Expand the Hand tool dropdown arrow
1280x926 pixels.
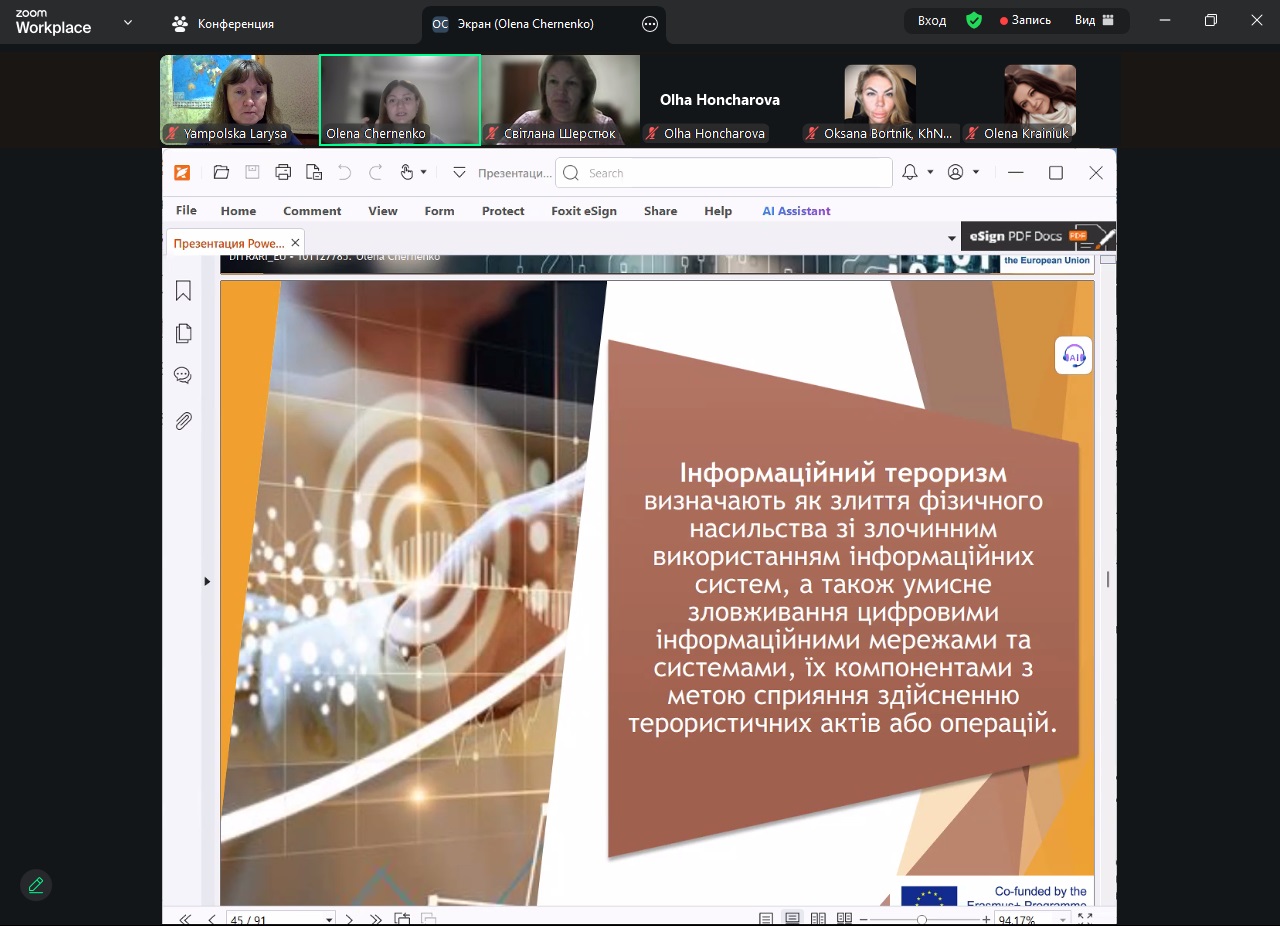(x=424, y=173)
